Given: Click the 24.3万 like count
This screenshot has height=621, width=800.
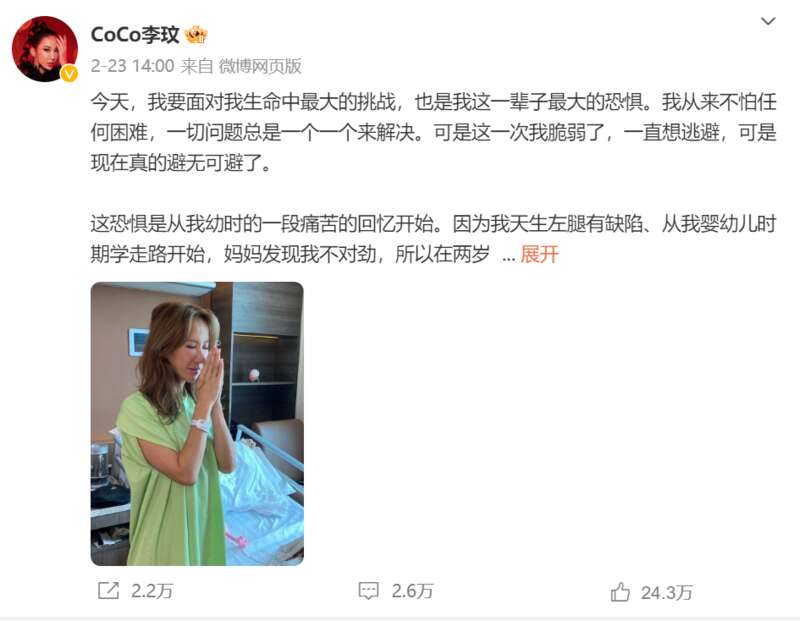Looking at the screenshot, I should point(666,593).
